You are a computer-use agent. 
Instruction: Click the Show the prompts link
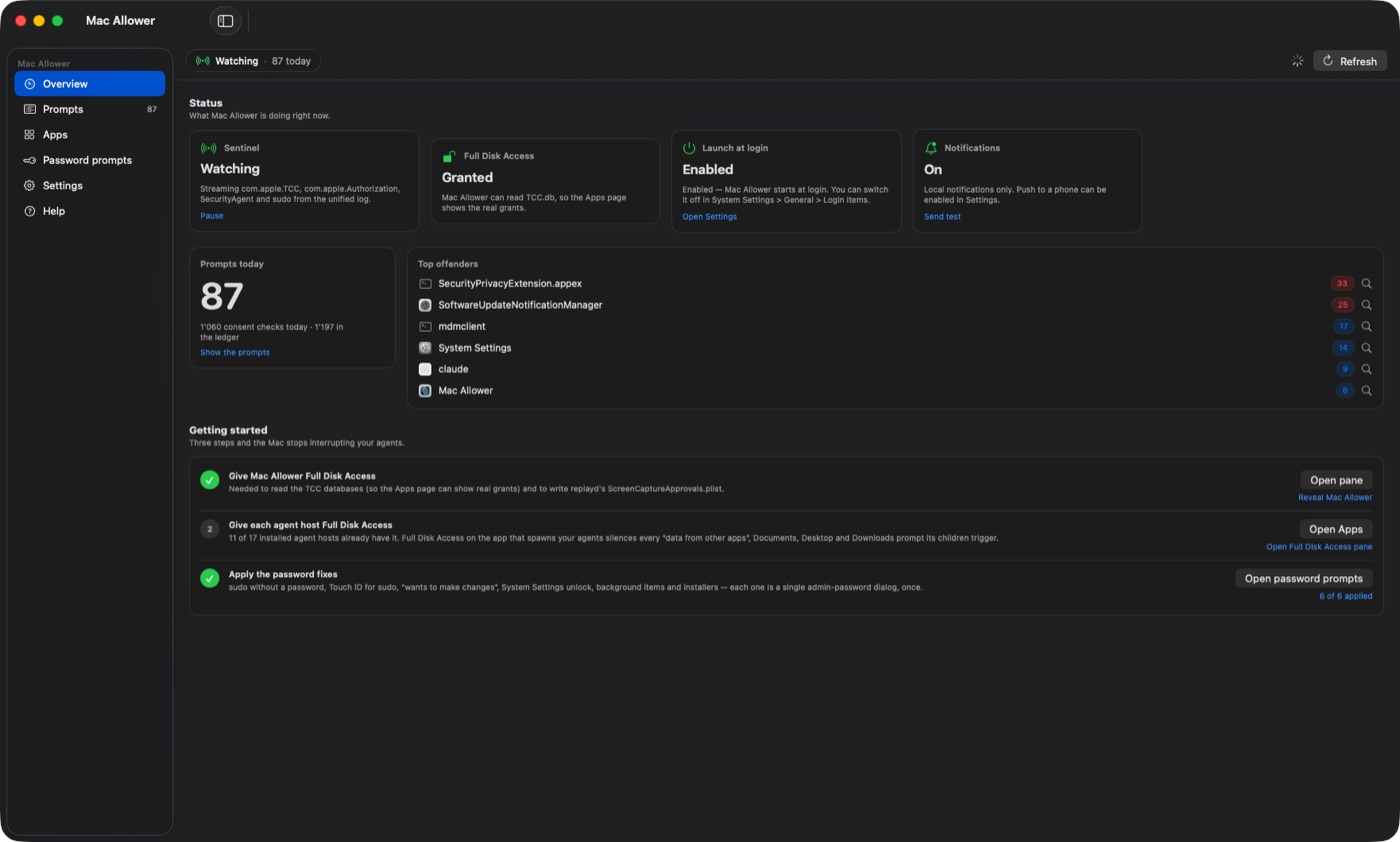coord(235,353)
